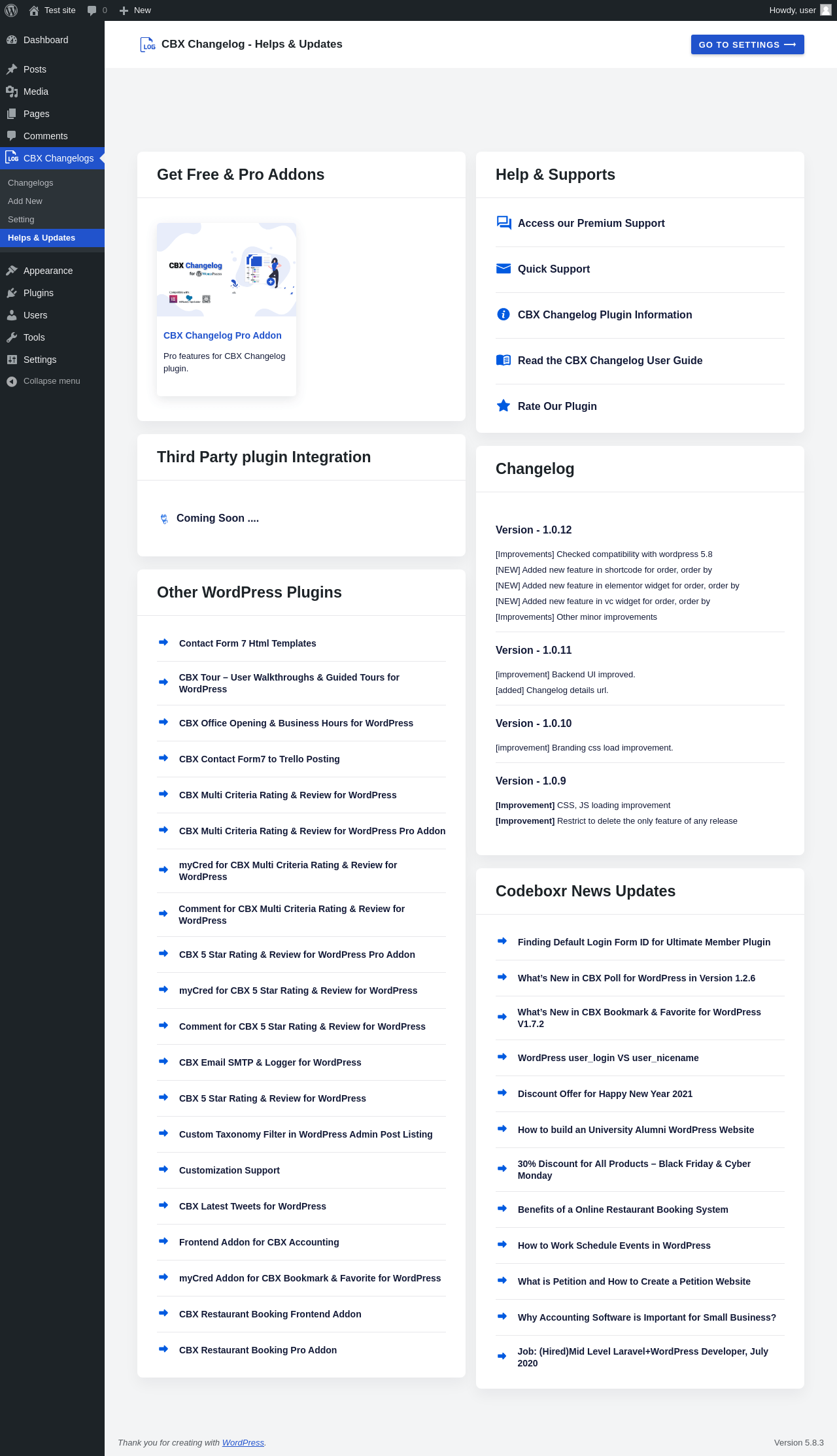Click the Plugin Information info icon
Viewport: 837px width, 1456px height.
coord(504,314)
